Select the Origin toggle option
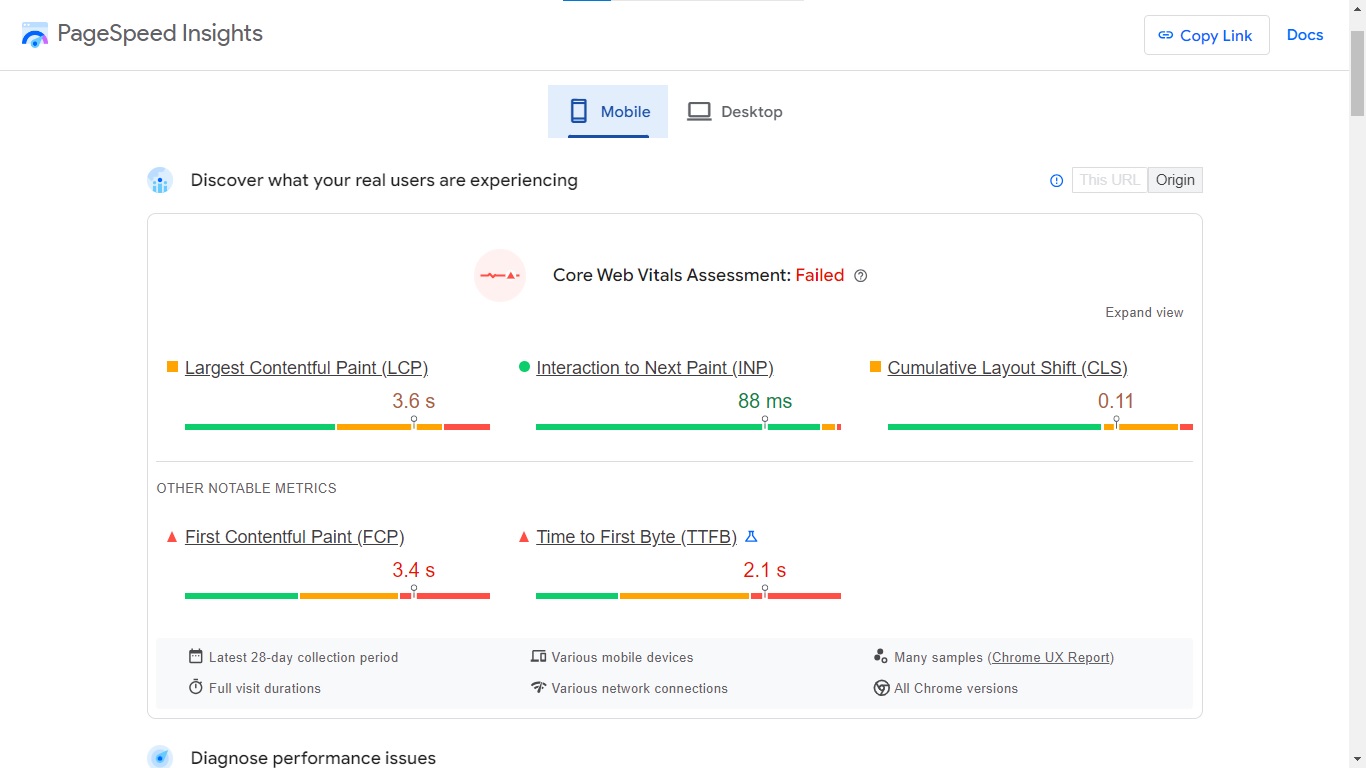 pyautogui.click(x=1175, y=180)
